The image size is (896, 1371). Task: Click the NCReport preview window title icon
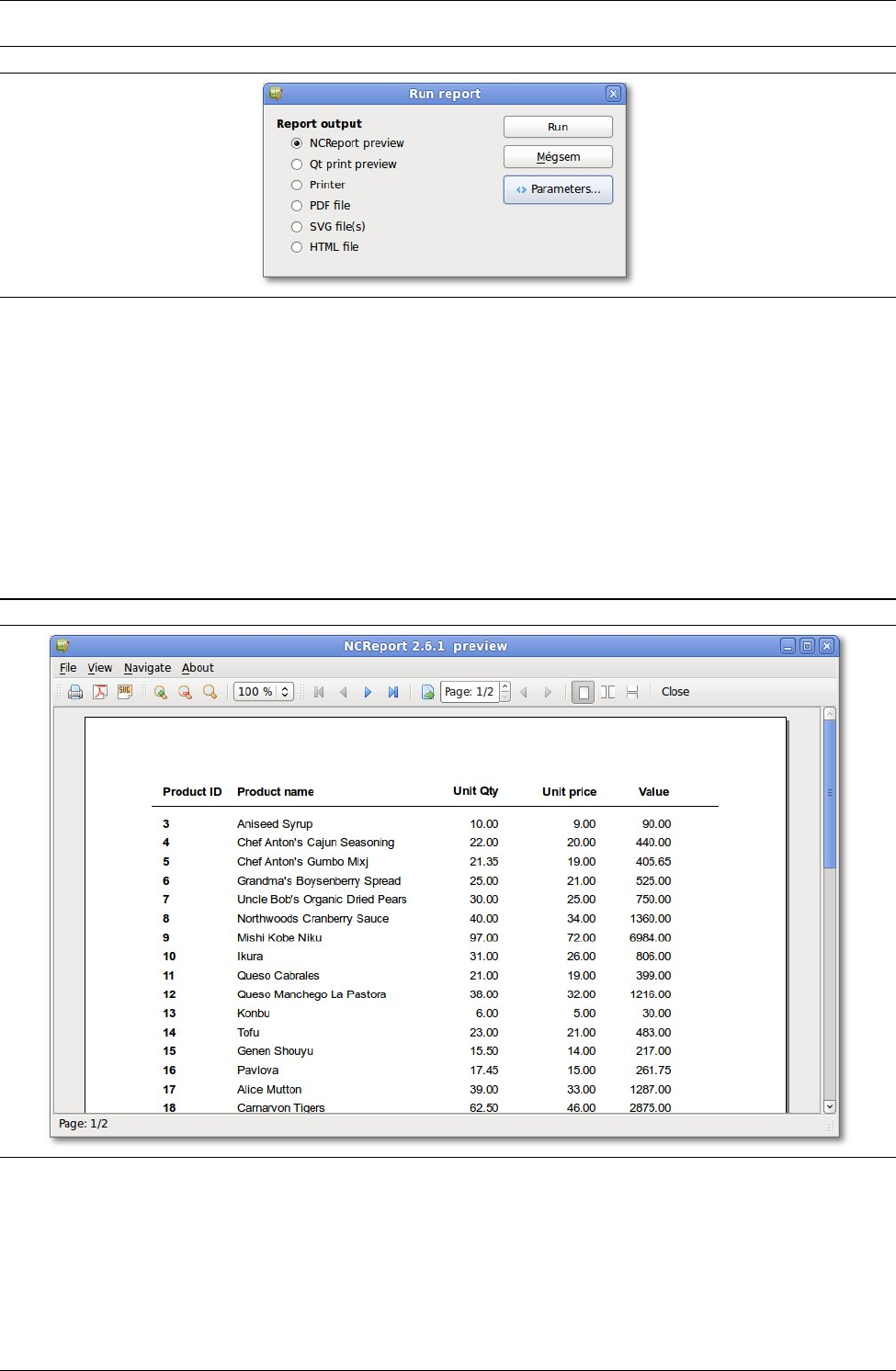coord(62,646)
